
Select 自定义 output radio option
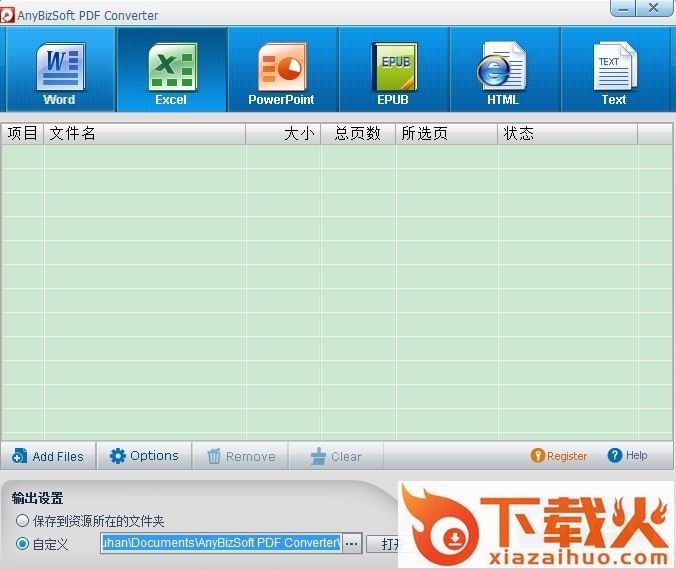click(42, 544)
